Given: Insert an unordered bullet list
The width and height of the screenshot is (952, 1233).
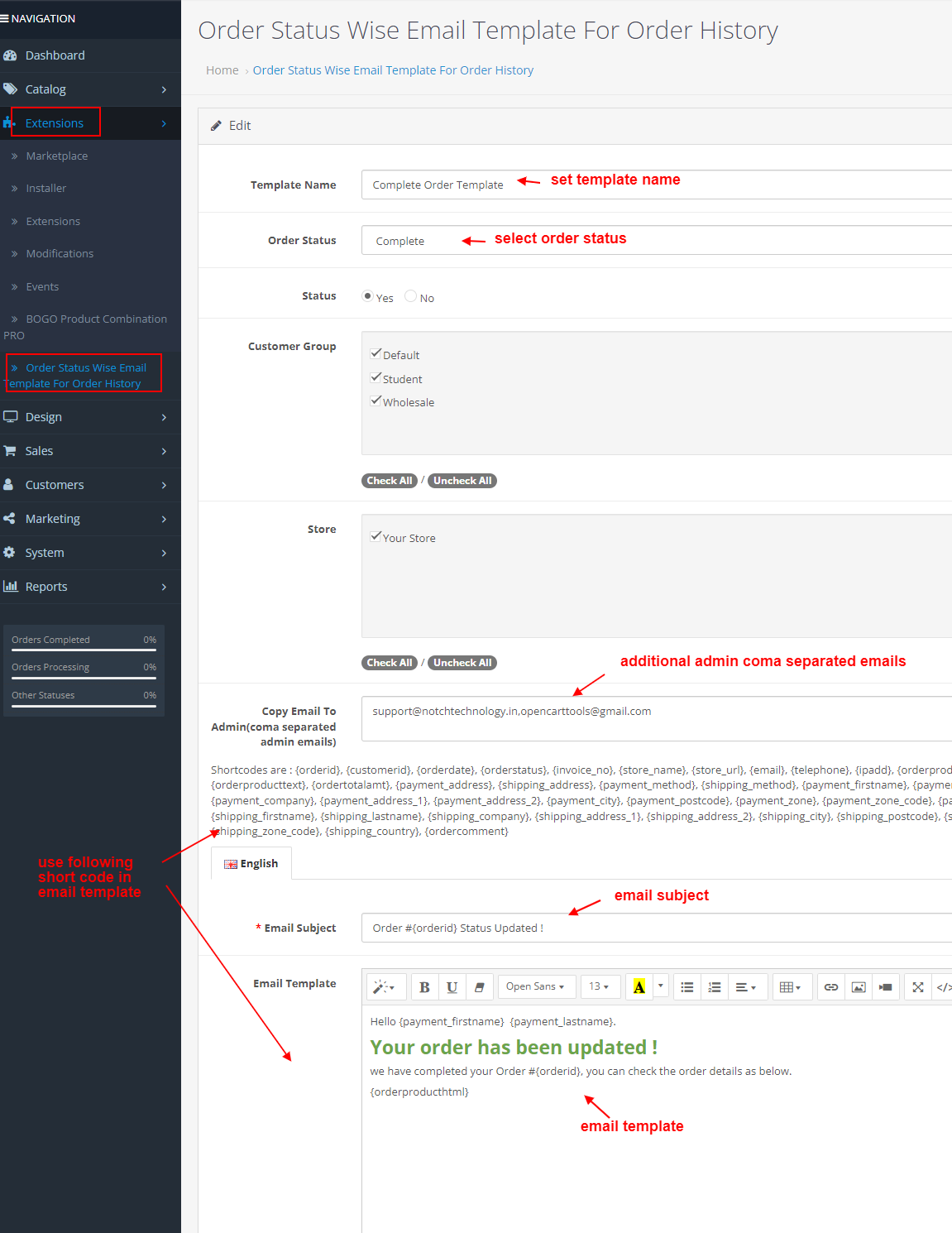Looking at the screenshot, I should 686,986.
